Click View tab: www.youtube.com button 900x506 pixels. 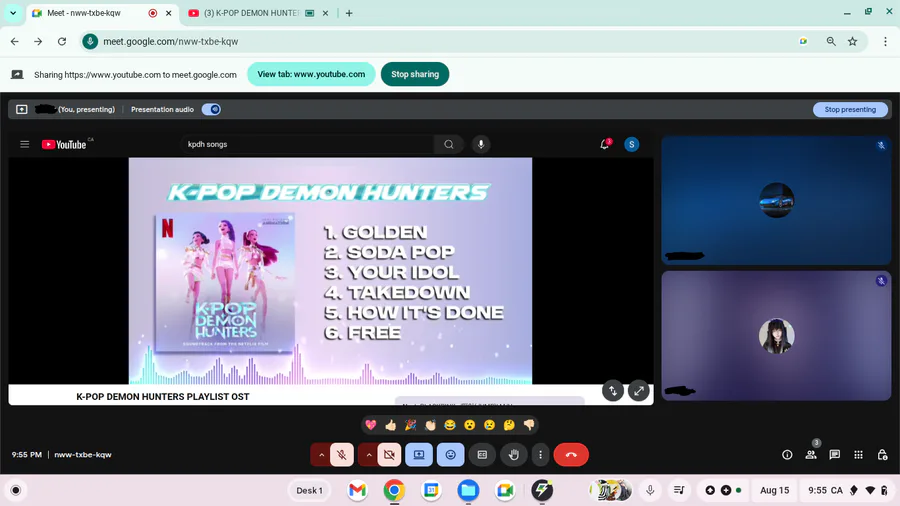click(311, 74)
